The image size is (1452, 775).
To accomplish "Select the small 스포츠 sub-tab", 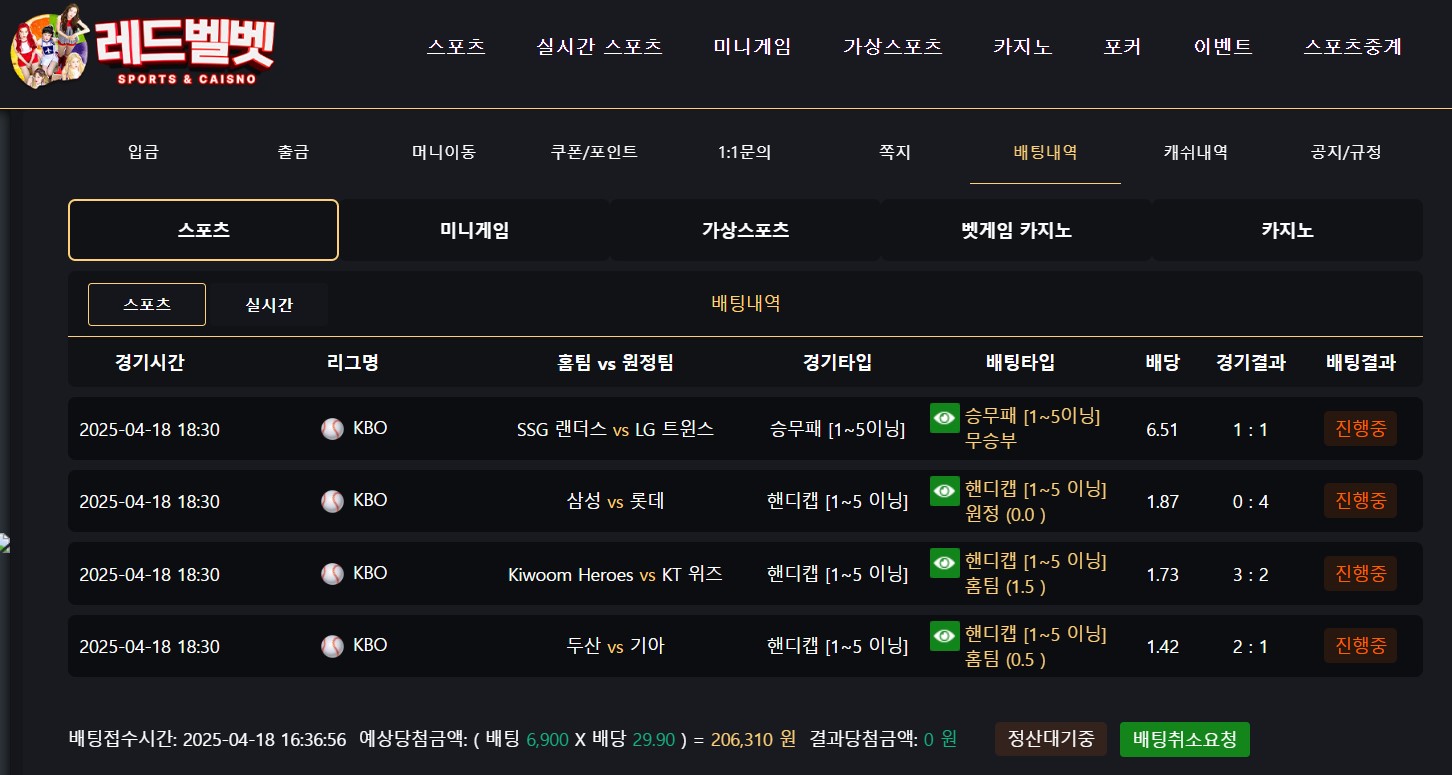I will (147, 305).
